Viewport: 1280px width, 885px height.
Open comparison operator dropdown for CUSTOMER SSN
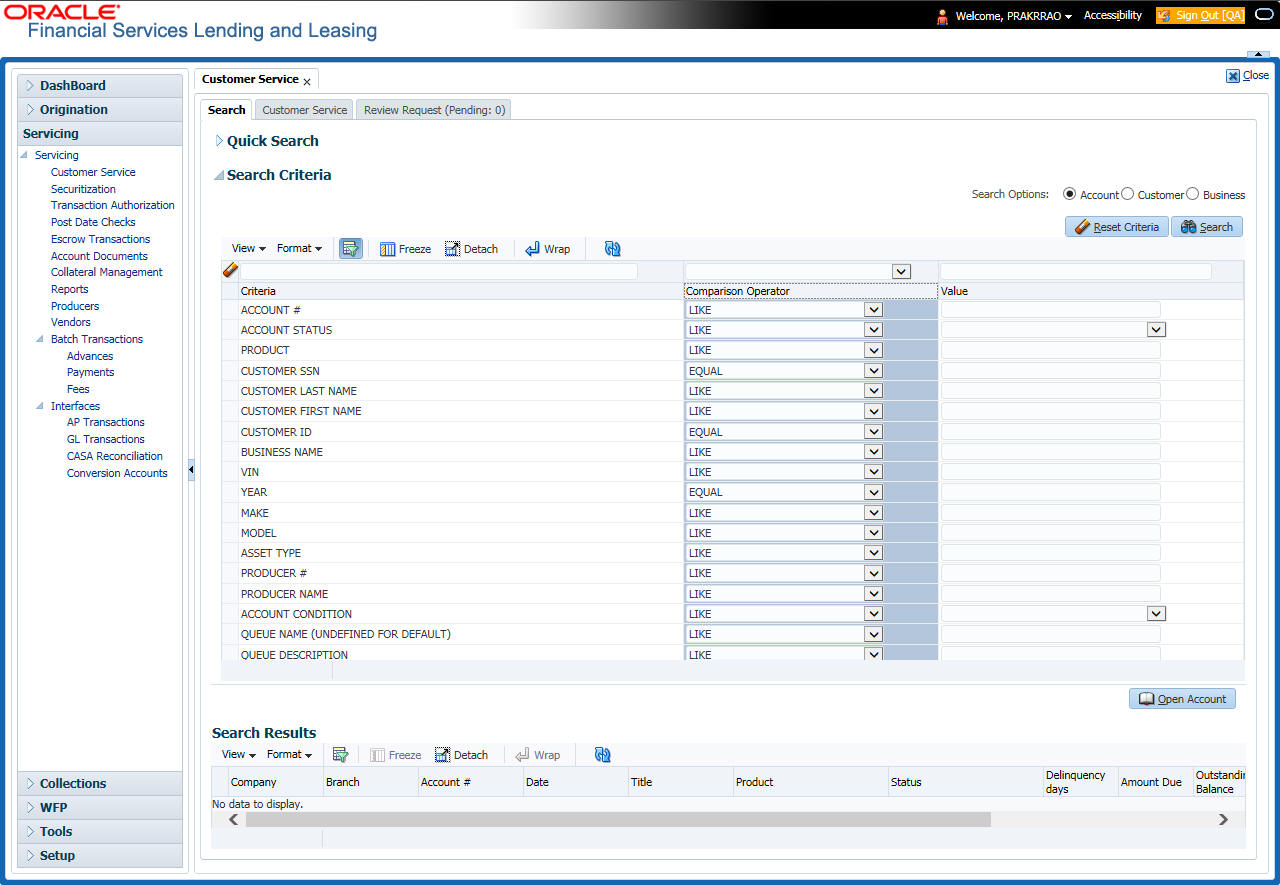[x=874, y=371]
